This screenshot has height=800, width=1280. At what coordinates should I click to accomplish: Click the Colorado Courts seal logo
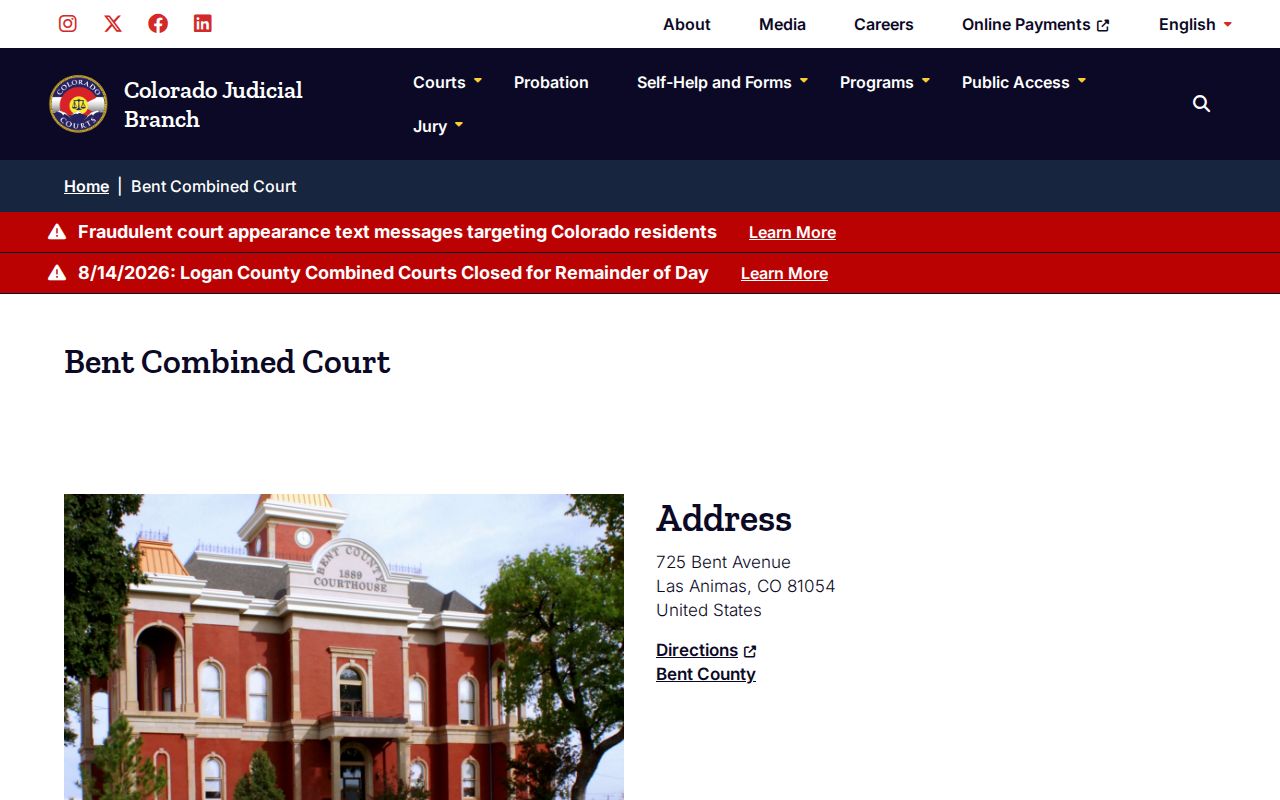point(78,104)
